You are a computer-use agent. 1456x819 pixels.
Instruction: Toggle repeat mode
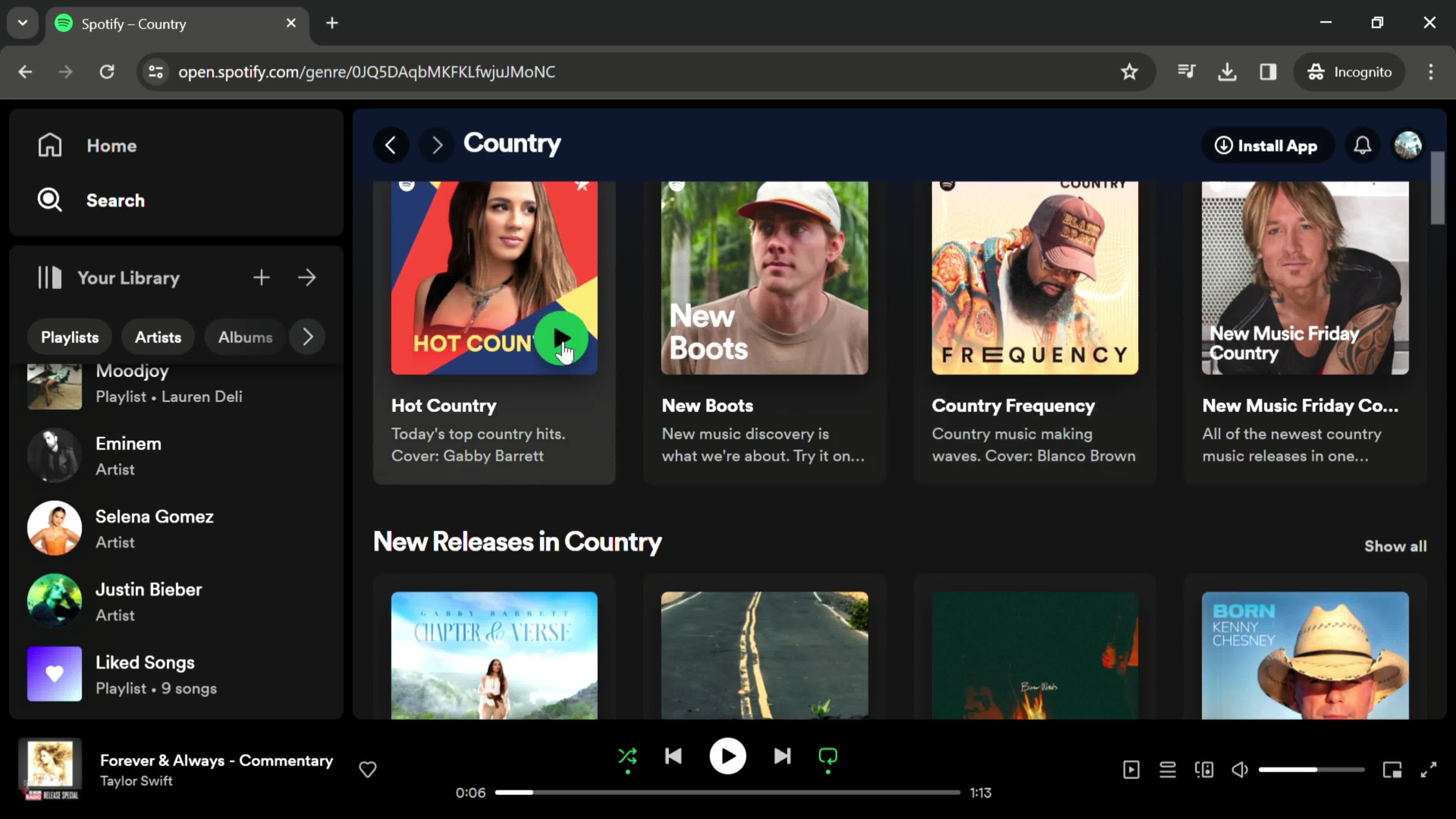(x=827, y=756)
